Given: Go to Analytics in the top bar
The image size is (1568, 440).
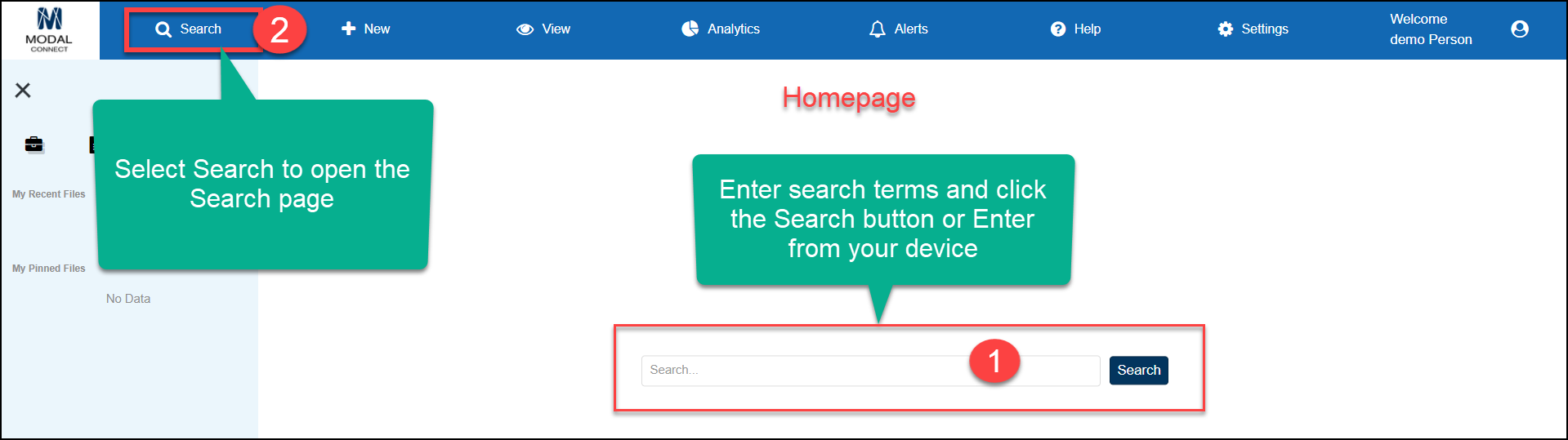Looking at the screenshot, I should click(721, 29).
